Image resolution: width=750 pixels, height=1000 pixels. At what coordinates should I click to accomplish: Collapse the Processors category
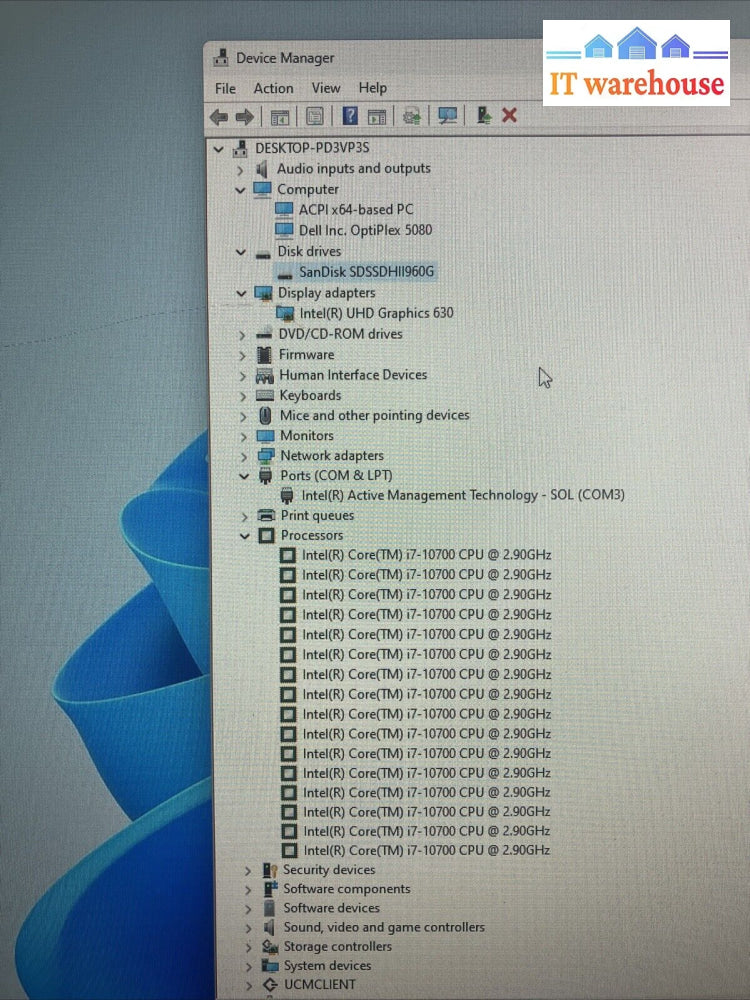[x=245, y=536]
